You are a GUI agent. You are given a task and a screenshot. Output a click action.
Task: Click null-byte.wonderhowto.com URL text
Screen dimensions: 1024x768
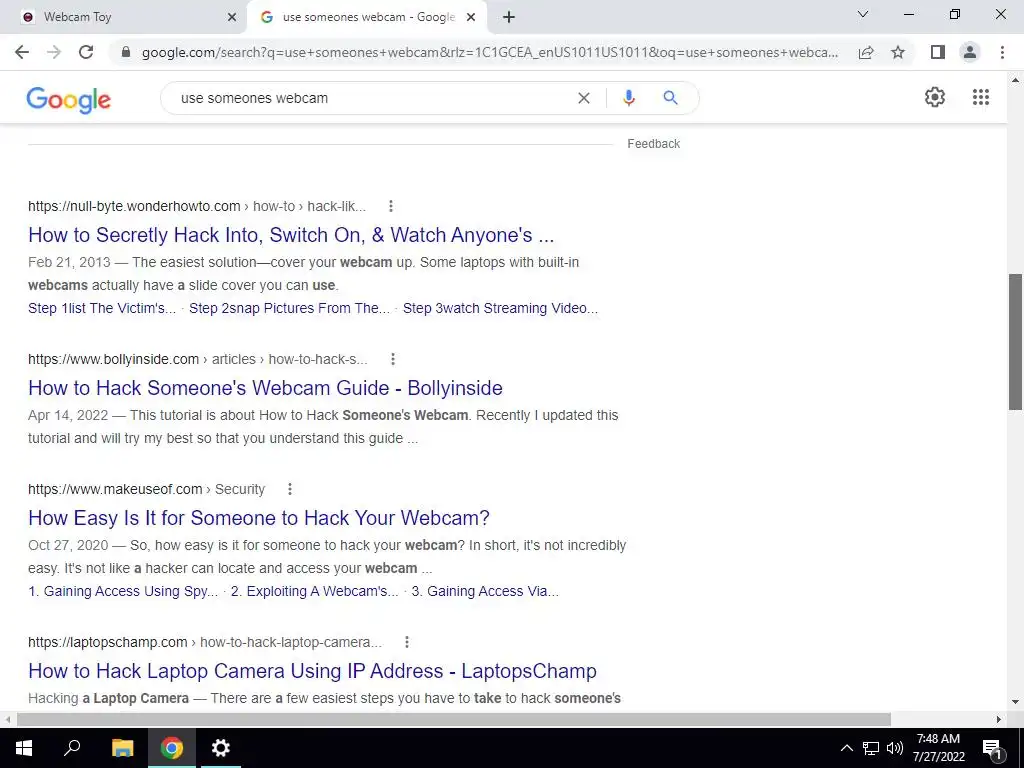(x=134, y=206)
